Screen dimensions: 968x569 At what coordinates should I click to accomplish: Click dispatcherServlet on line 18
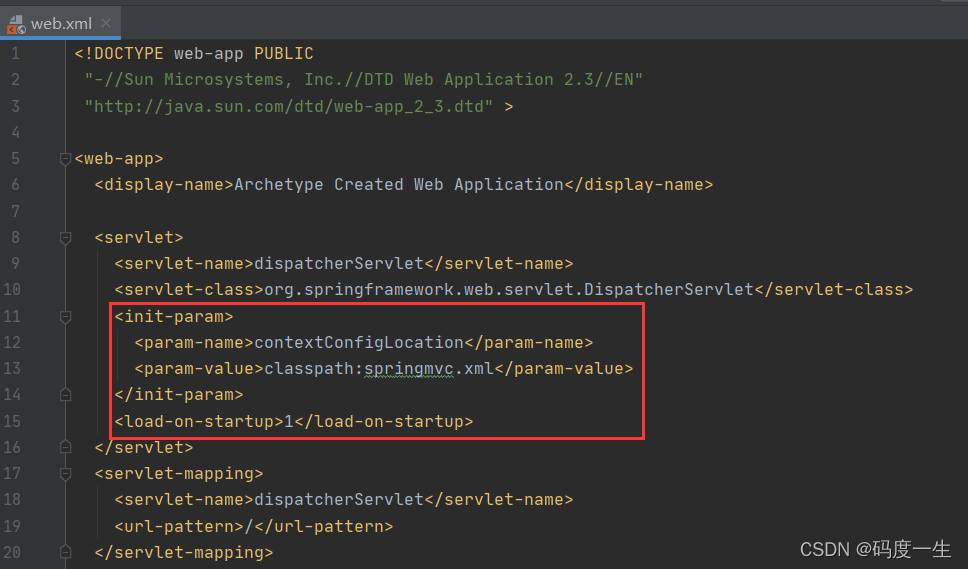339,499
